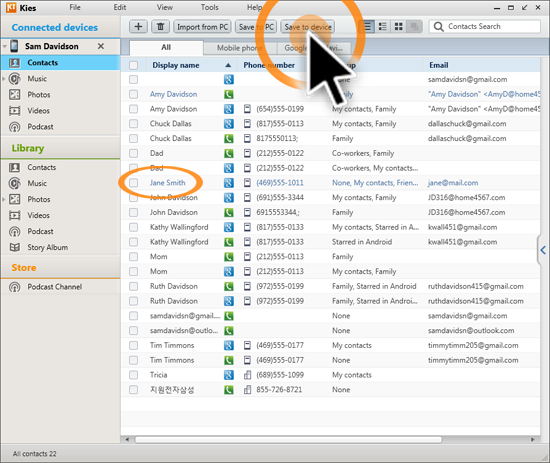Click the contacts search magnifier icon
The width and height of the screenshot is (550, 463).
click(438, 27)
